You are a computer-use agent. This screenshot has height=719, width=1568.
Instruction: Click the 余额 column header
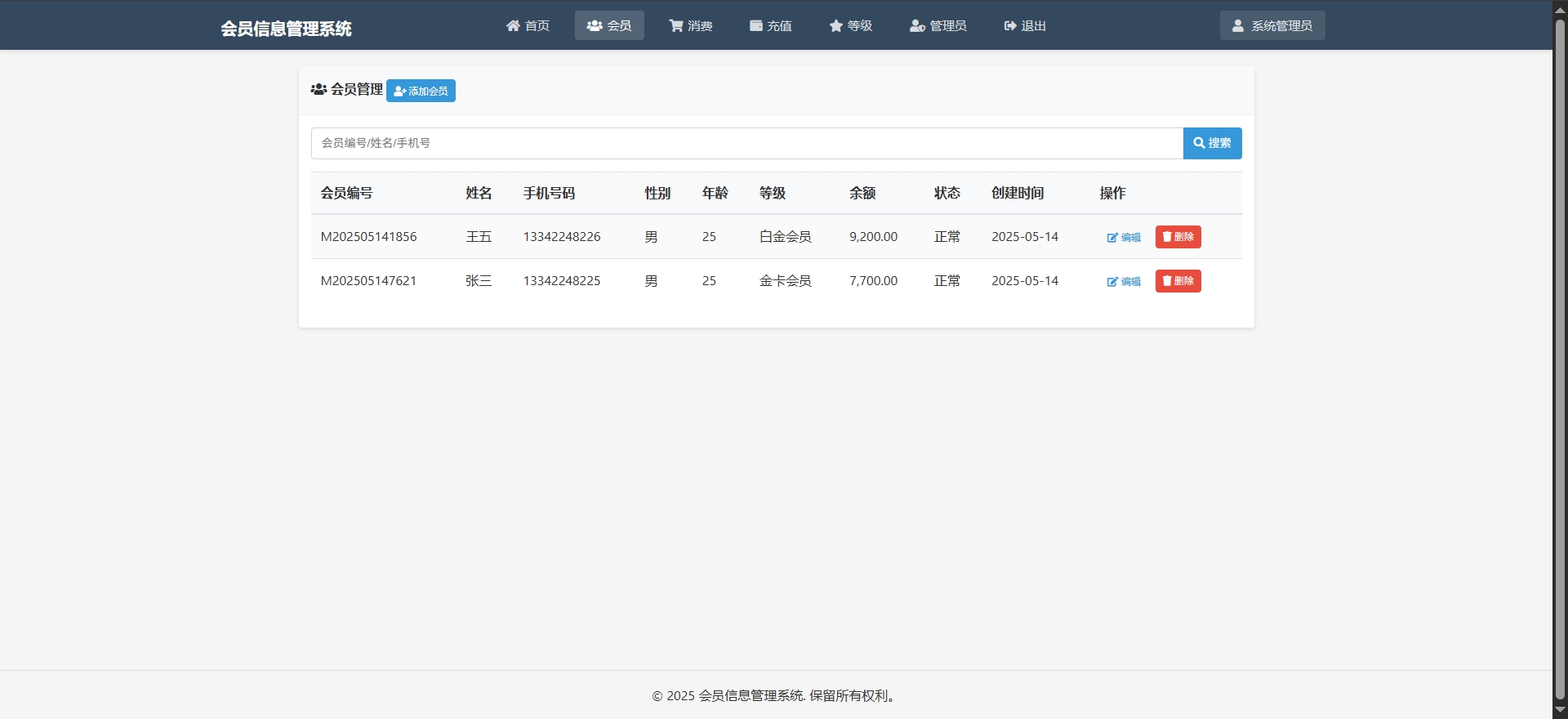click(862, 193)
